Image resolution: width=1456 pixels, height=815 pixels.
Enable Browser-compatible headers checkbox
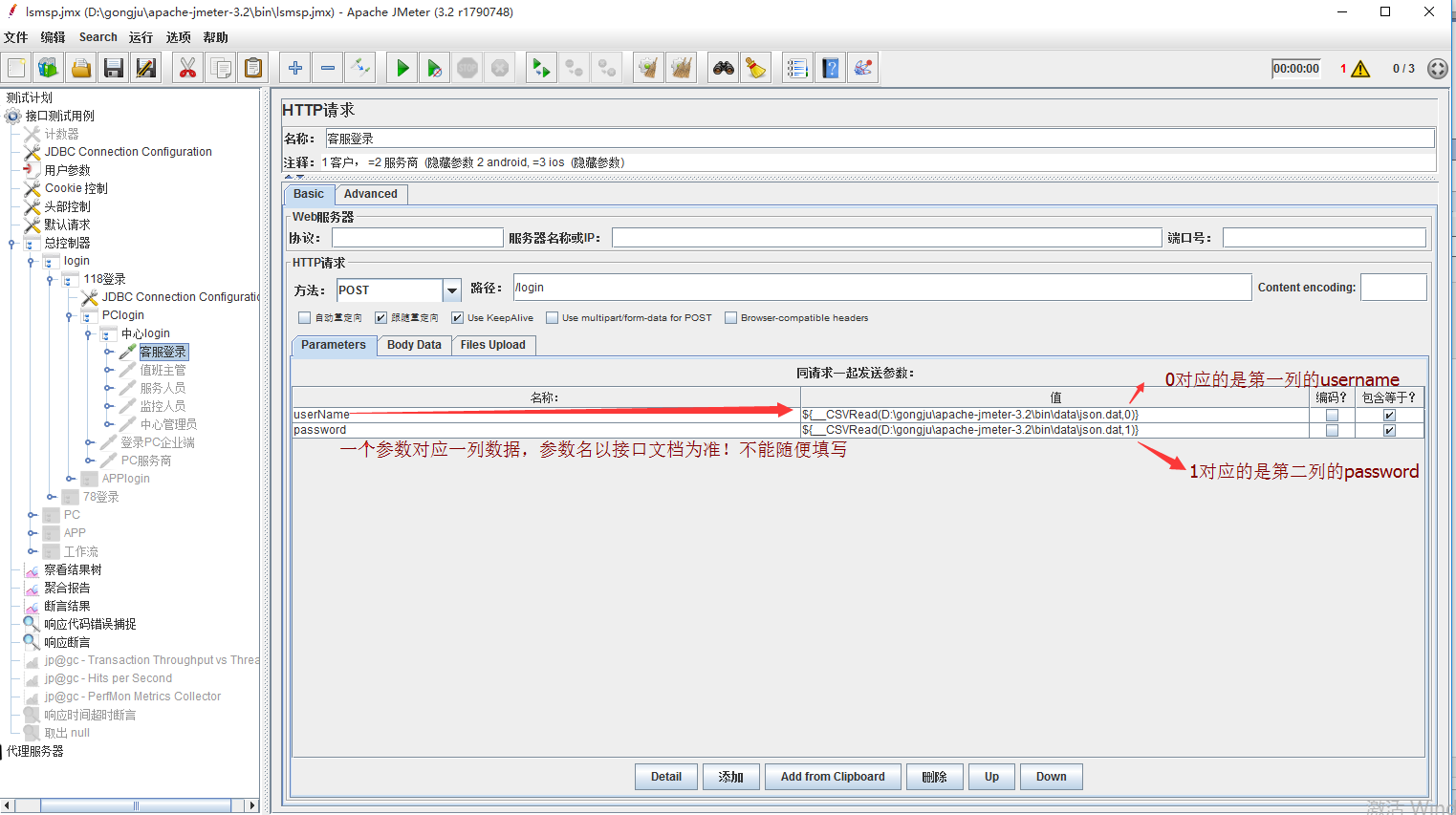730,318
